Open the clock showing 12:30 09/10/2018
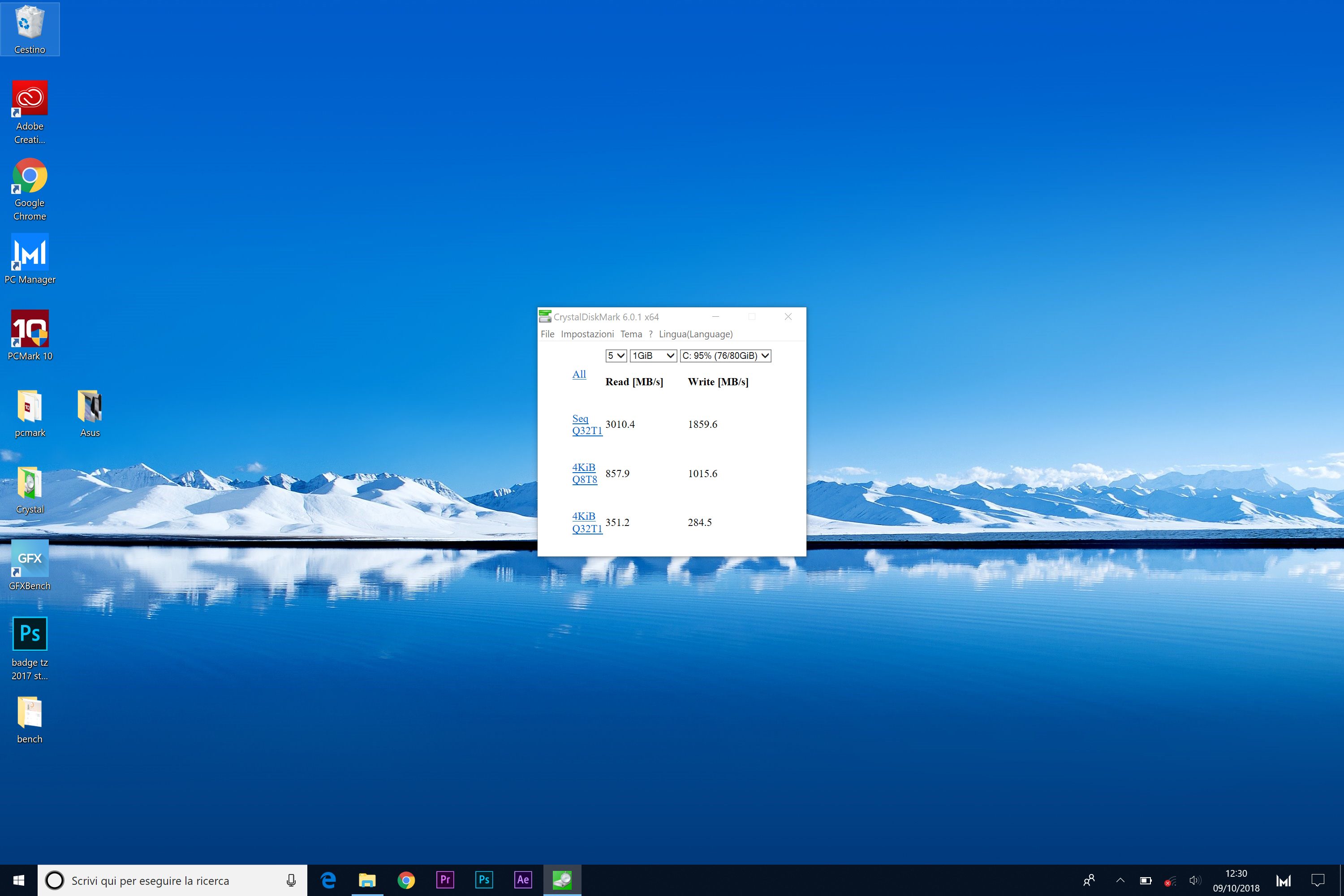 point(1236,881)
